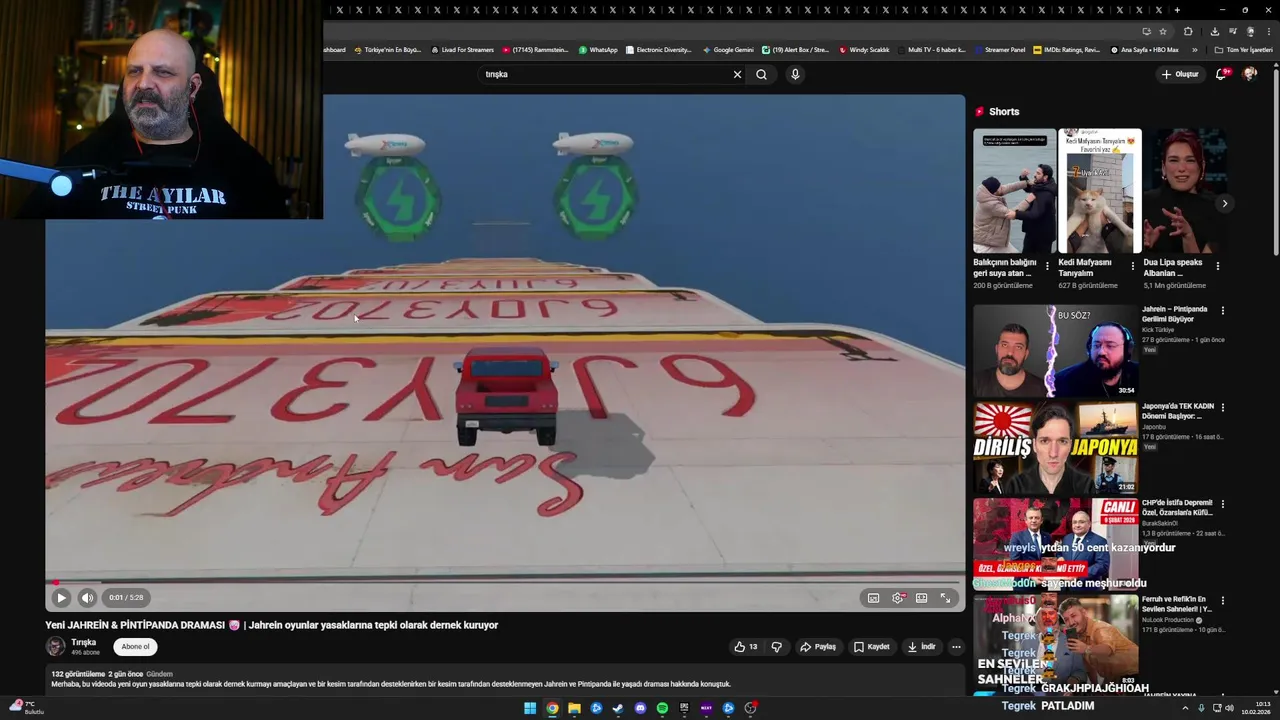Viewport: 1280px width, 720px height.
Task: Open options for Kedi Mafyasını short
Action: click(x=1132, y=267)
